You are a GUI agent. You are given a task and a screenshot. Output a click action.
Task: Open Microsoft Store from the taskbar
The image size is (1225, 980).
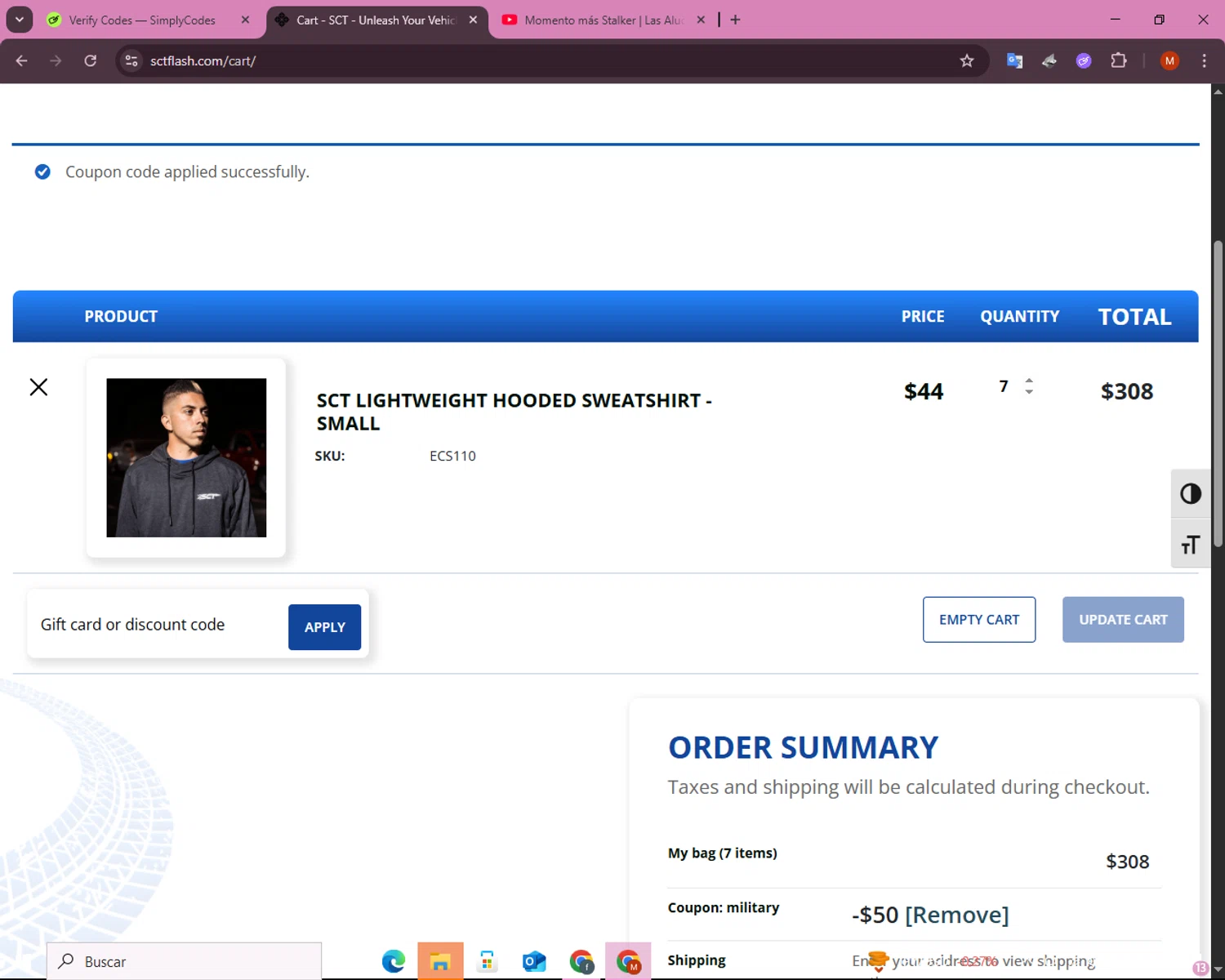pos(487,961)
